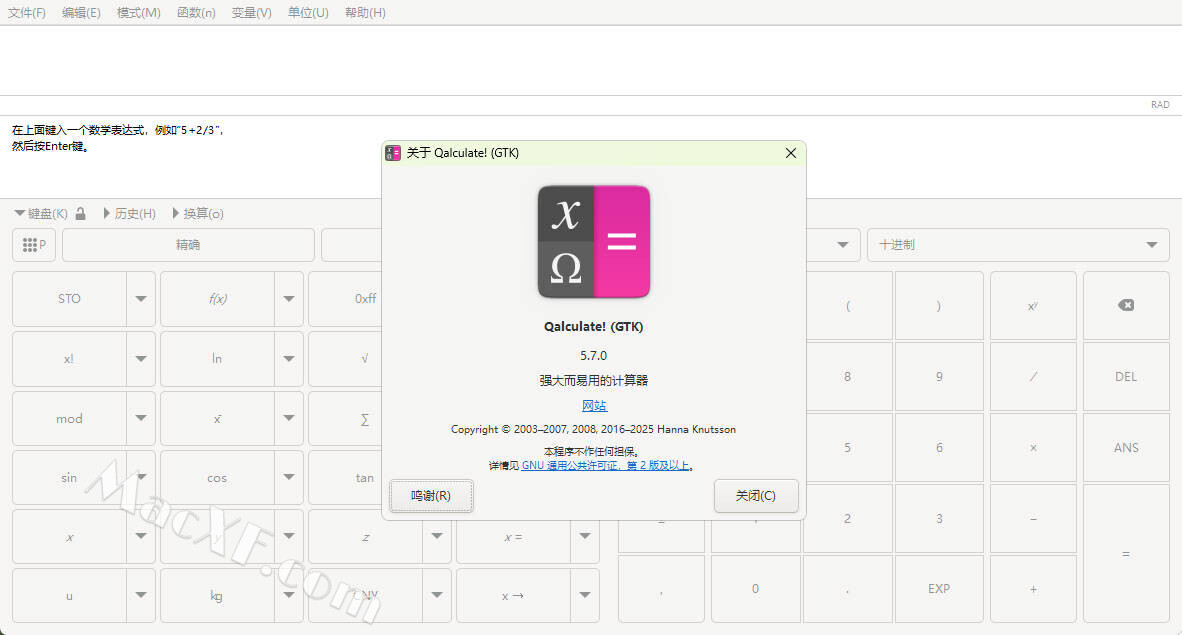This screenshot has height=635, width=1182.
Task: Open the 变量(V) menu
Action: pyautogui.click(x=251, y=13)
